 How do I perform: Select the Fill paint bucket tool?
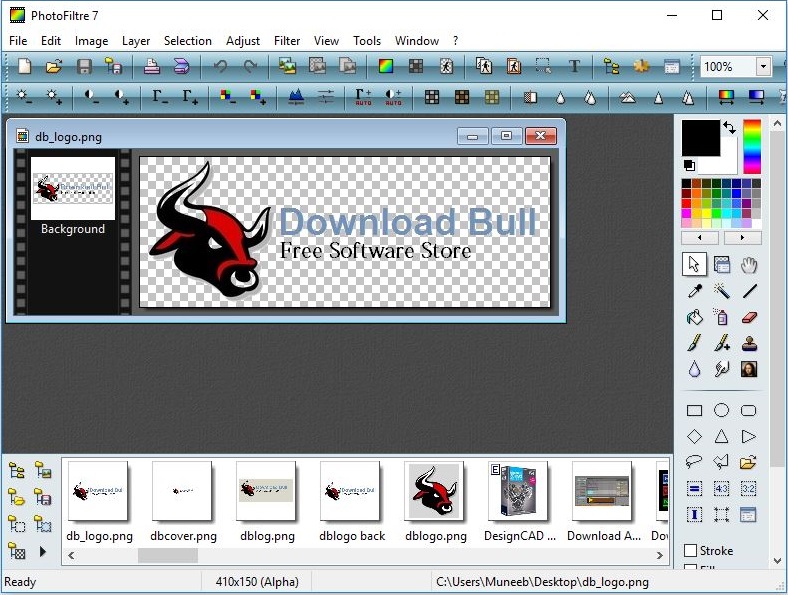click(x=695, y=317)
